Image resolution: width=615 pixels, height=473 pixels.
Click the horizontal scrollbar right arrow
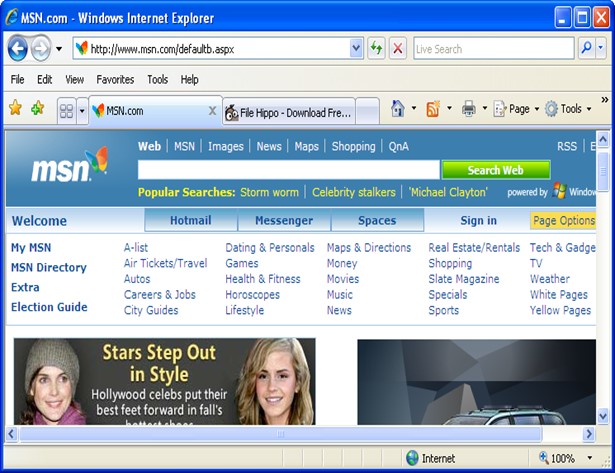tap(588, 434)
